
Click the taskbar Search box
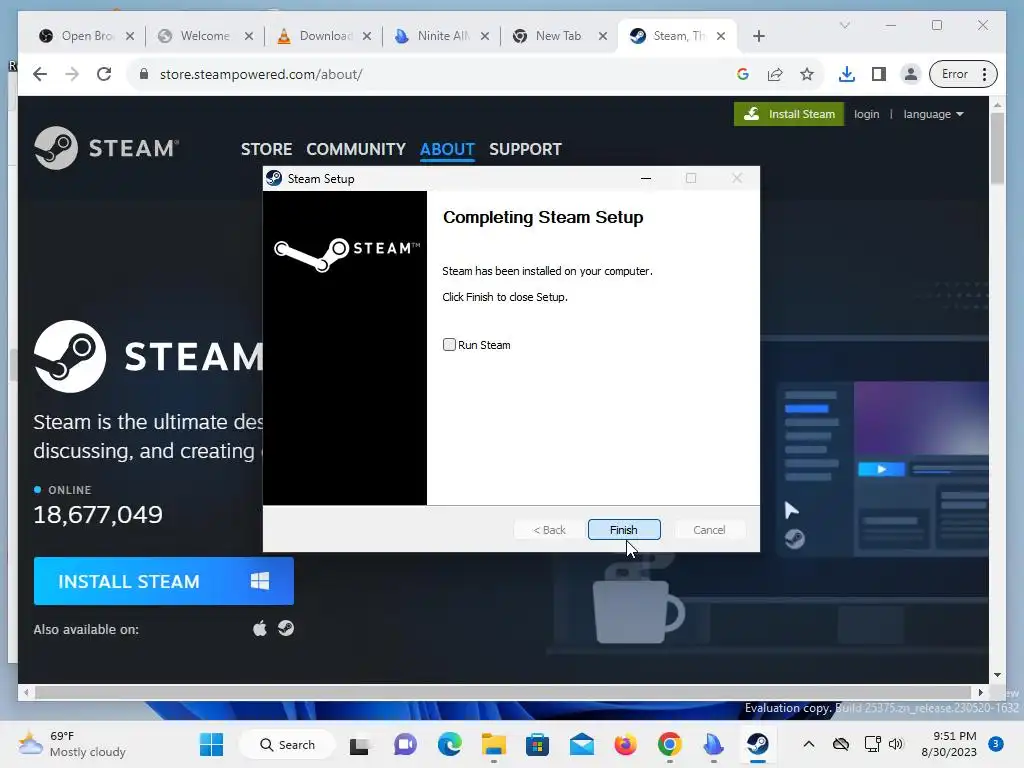click(287, 744)
